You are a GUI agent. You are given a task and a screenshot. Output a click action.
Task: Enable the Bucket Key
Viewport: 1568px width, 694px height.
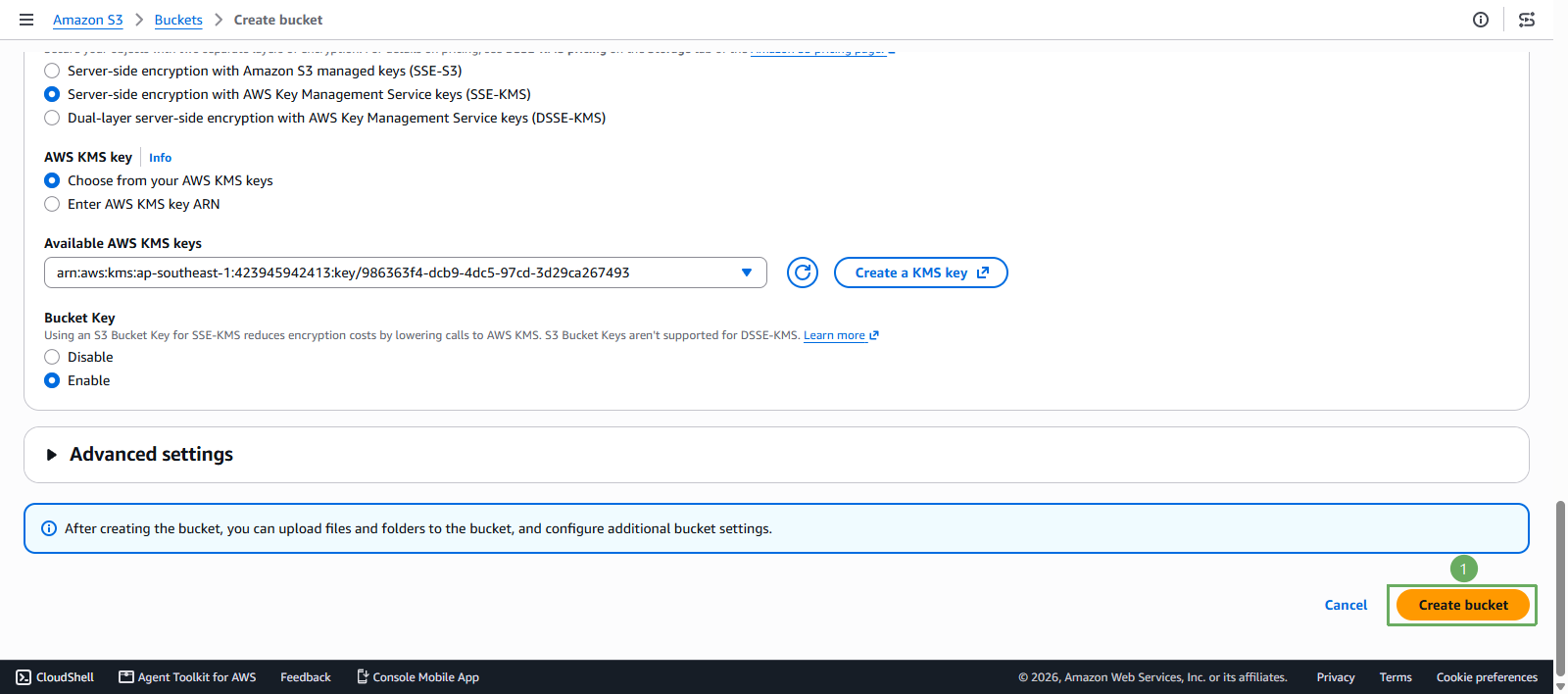(52, 380)
